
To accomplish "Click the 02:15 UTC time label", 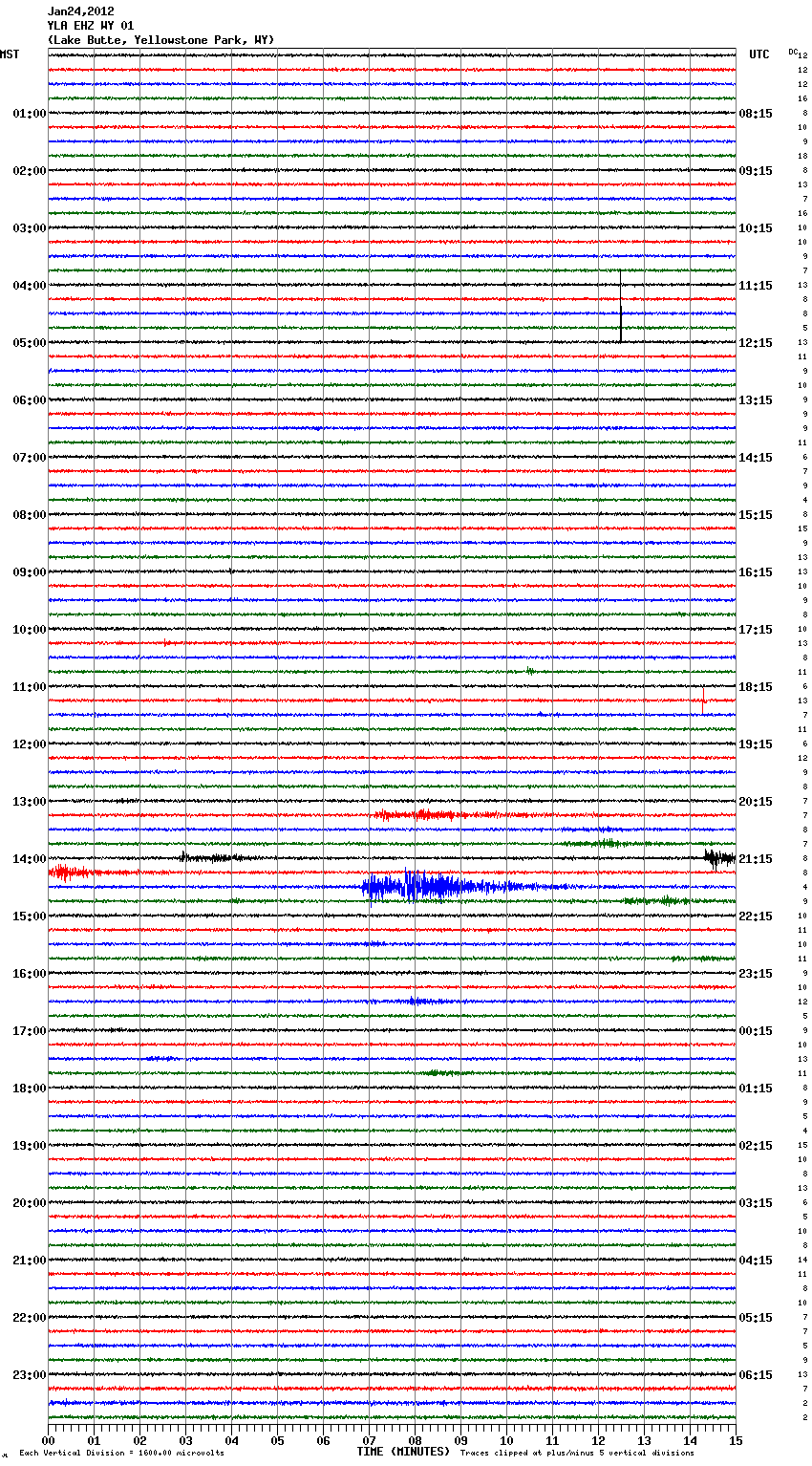I will tap(756, 1146).
